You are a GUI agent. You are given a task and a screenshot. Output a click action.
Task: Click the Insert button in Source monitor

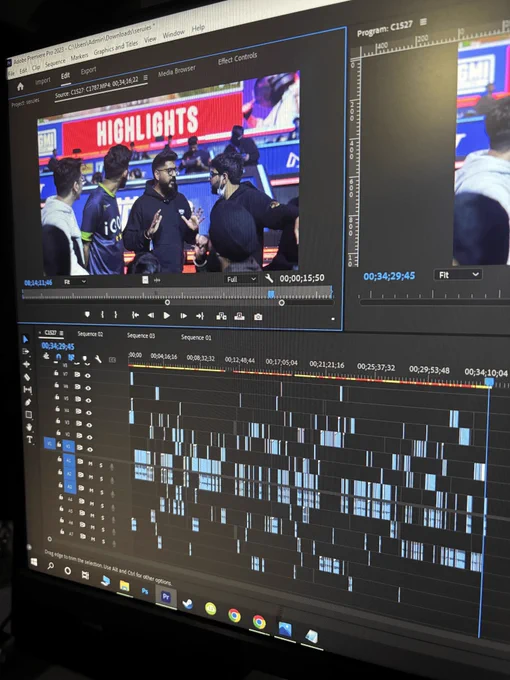pyautogui.click(x=221, y=316)
